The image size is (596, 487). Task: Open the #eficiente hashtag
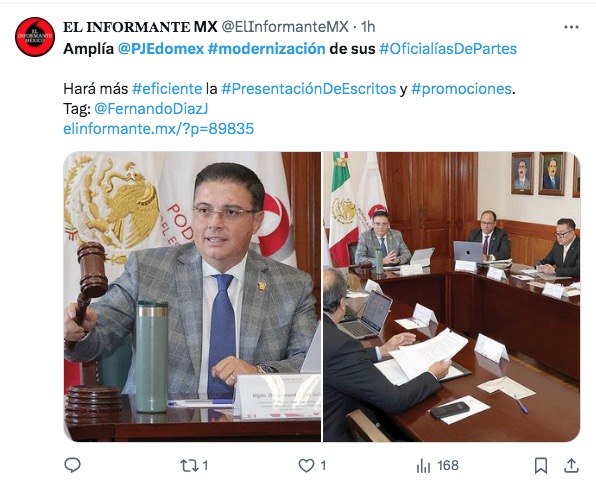[167, 89]
